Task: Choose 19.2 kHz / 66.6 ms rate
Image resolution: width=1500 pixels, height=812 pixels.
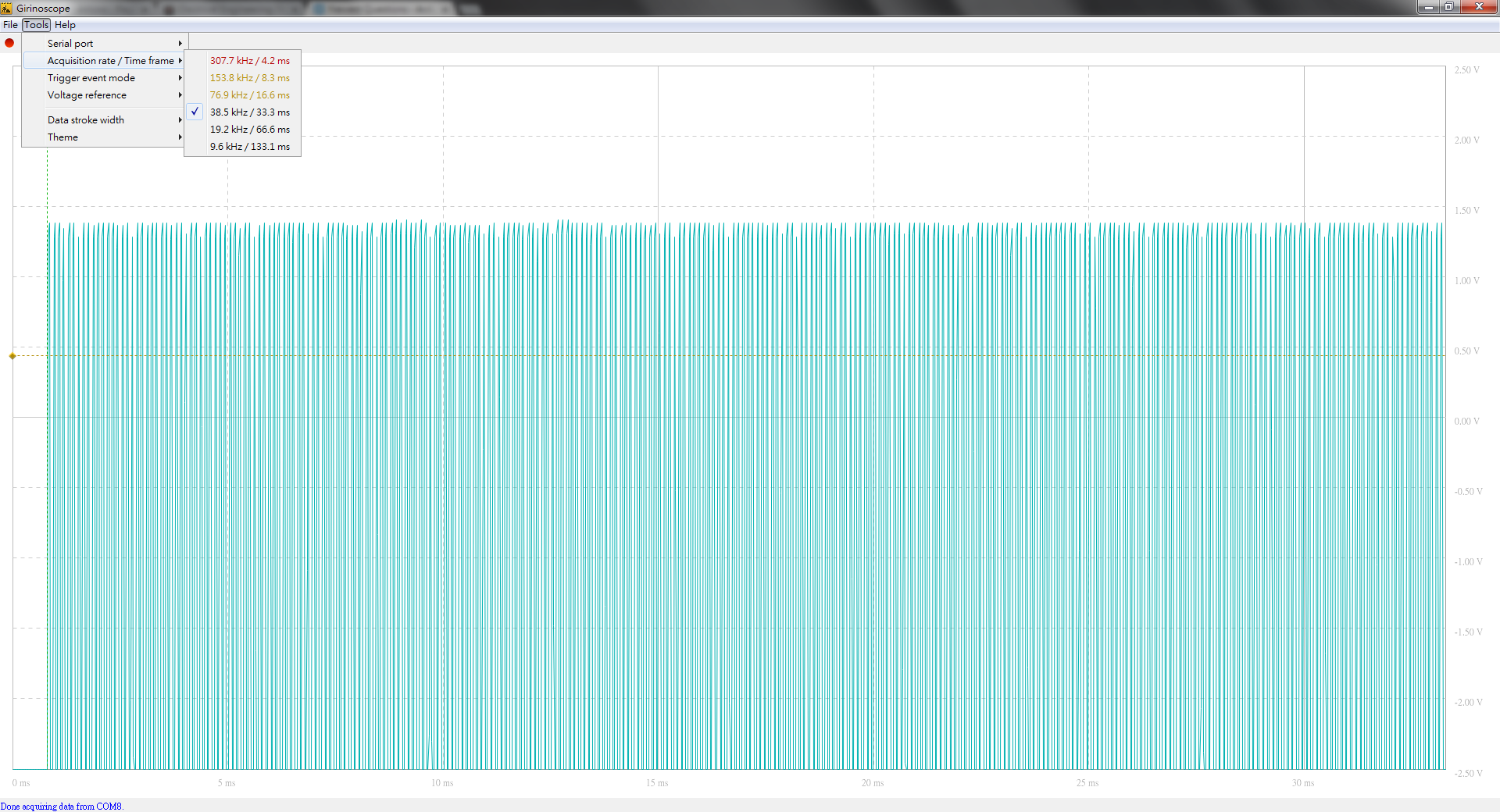Action: pyautogui.click(x=243, y=130)
